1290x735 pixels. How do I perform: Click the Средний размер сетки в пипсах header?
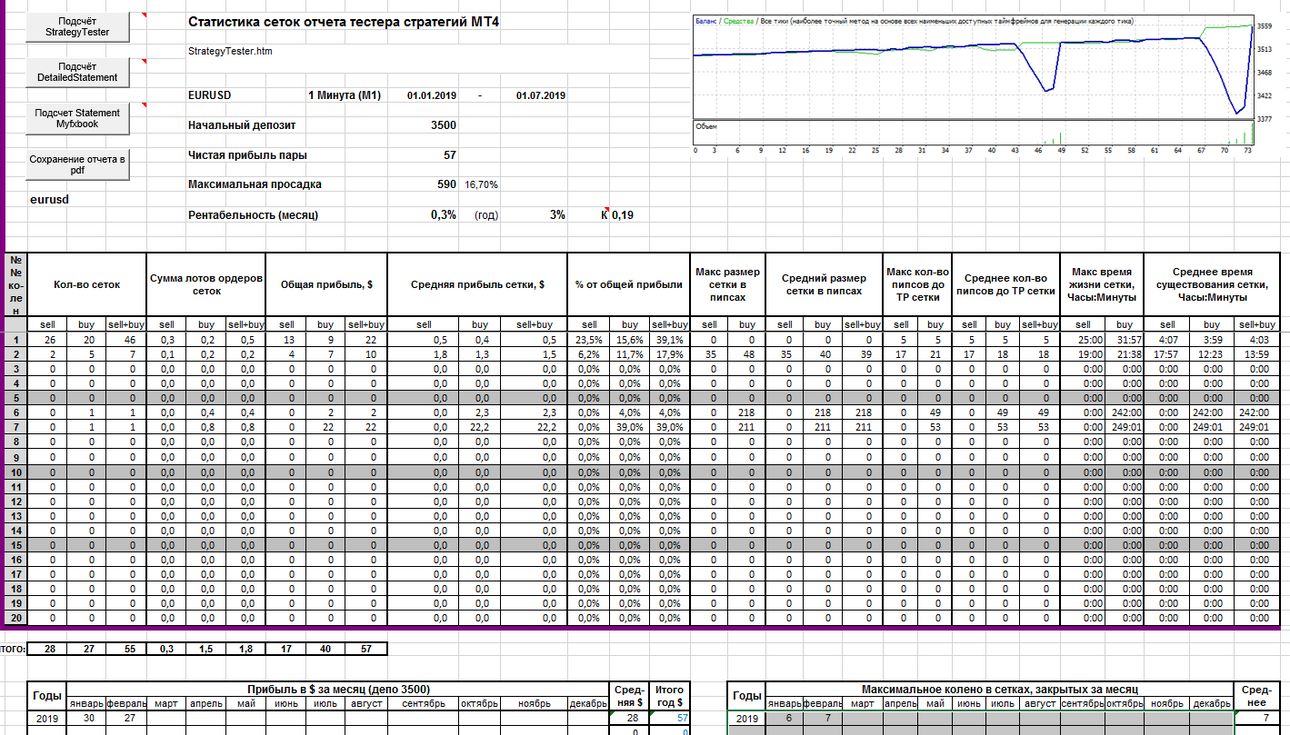coord(822,285)
